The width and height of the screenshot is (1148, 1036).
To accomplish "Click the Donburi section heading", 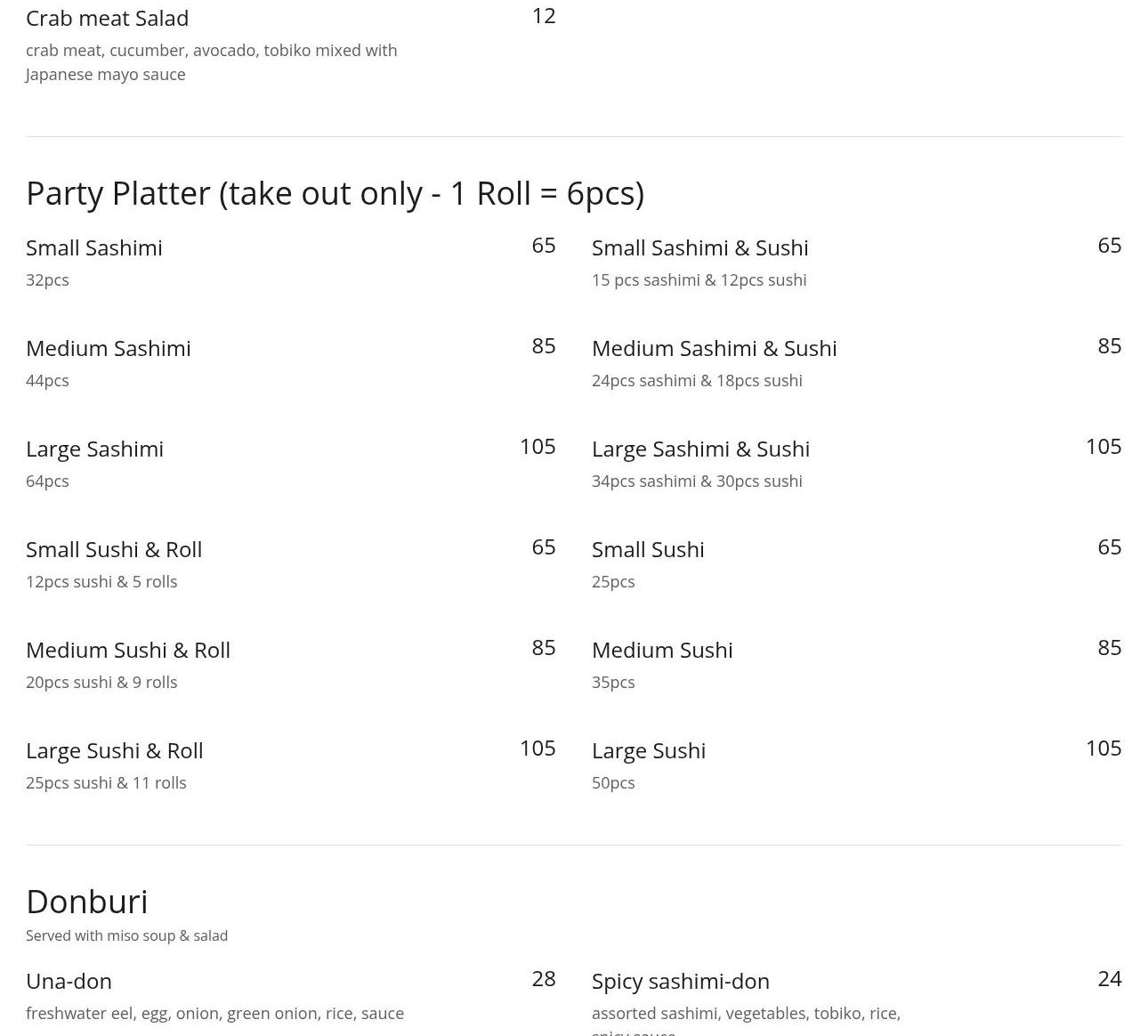I will click(87, 902).
